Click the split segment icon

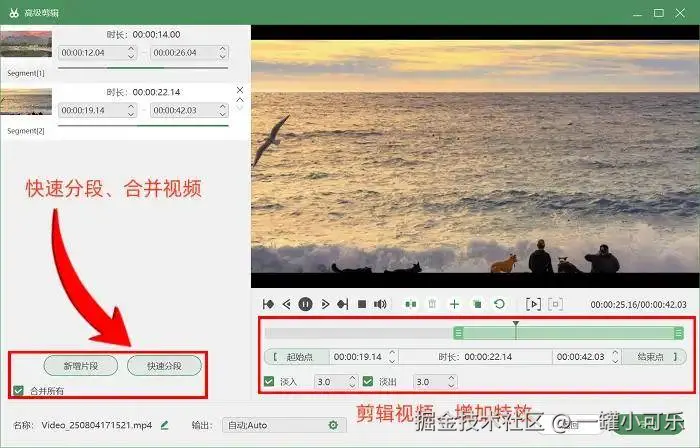pos(411,304)
